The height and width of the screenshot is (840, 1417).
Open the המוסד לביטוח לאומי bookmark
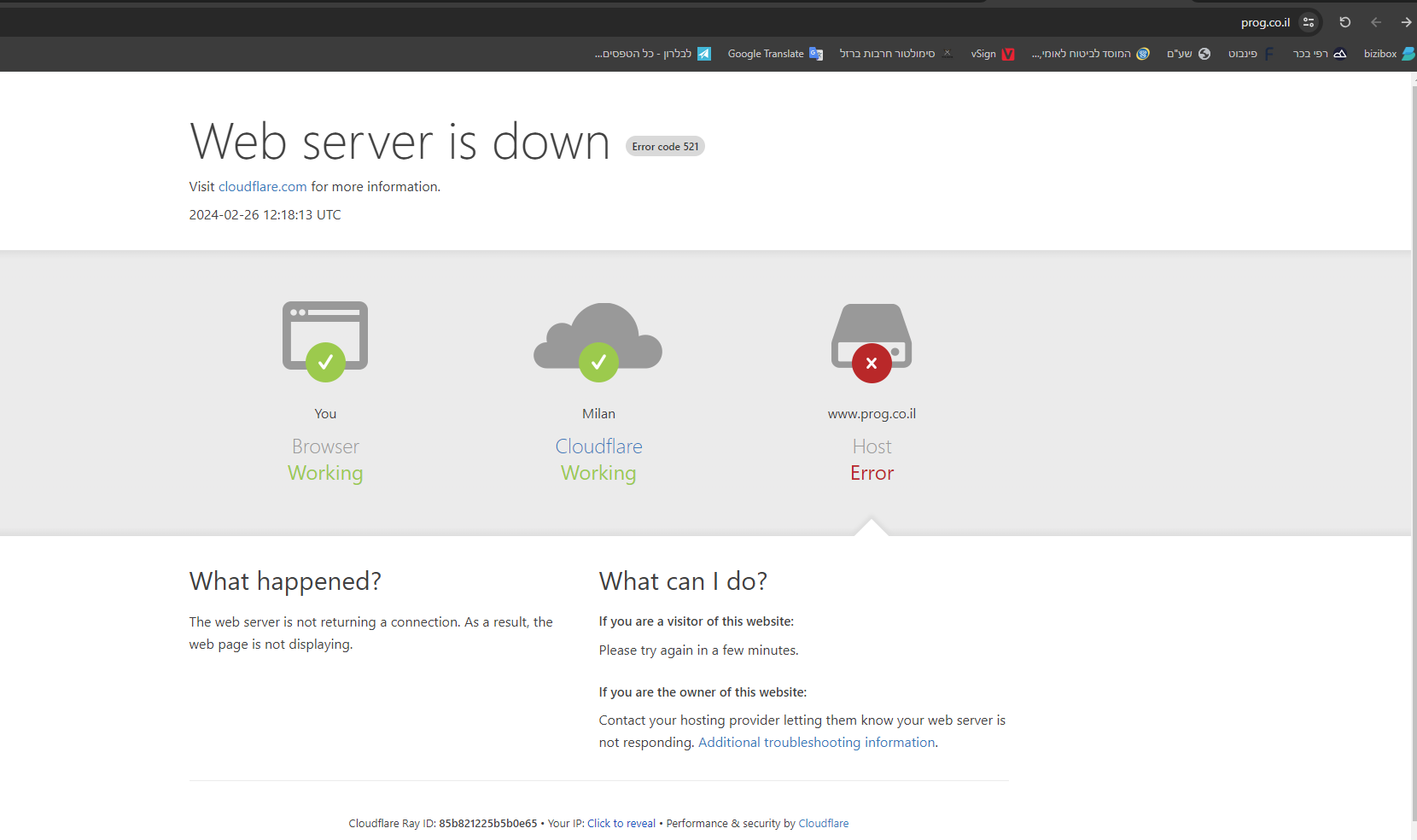coord(1090,54)
